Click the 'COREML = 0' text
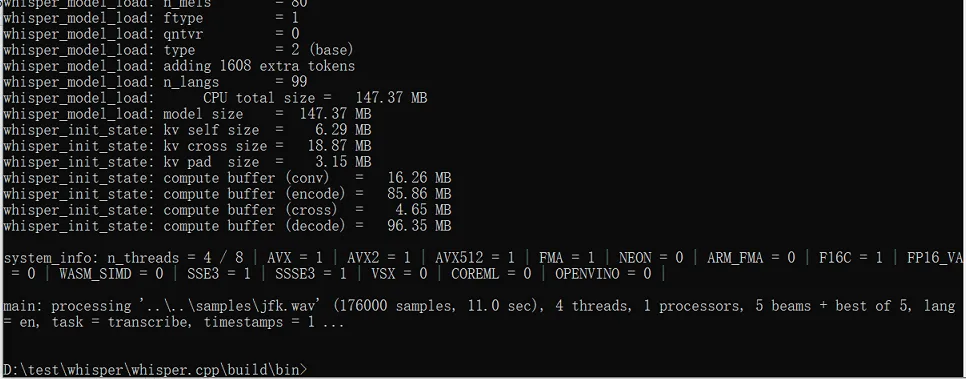Image resolution: width=966 pixels, height=379 pixels. 491,274
